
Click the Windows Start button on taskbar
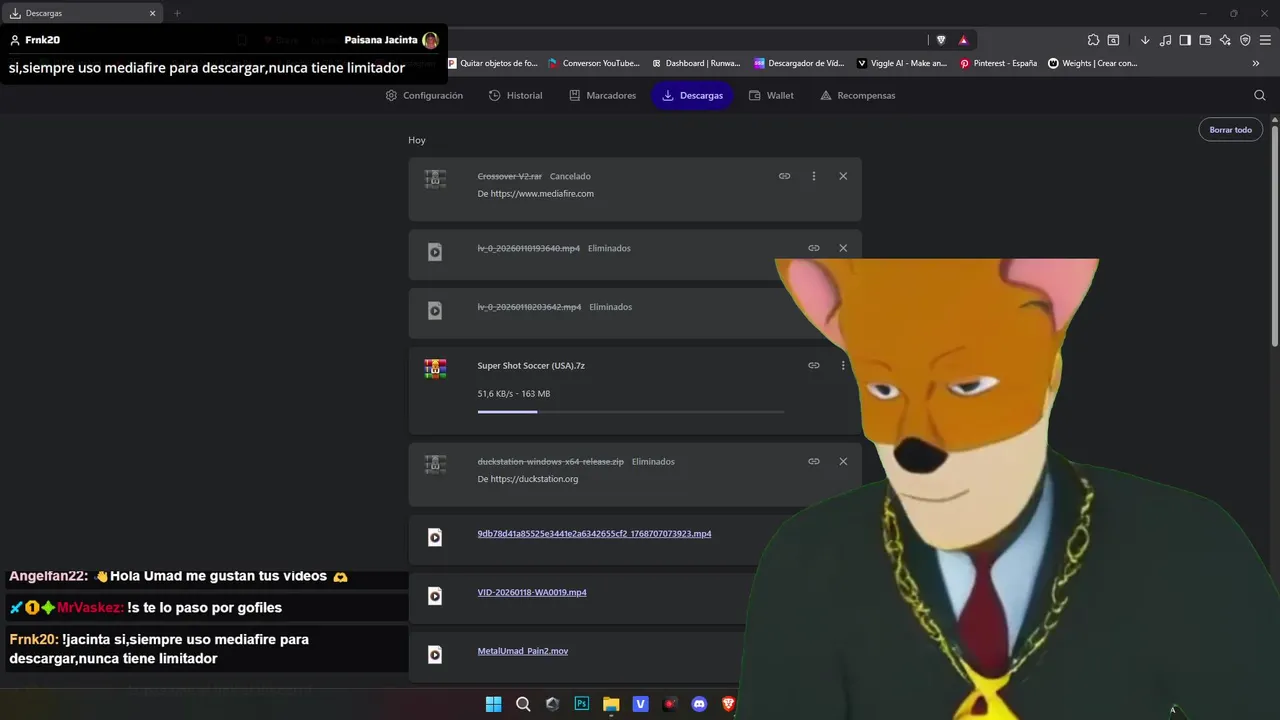tap(493, 704)
